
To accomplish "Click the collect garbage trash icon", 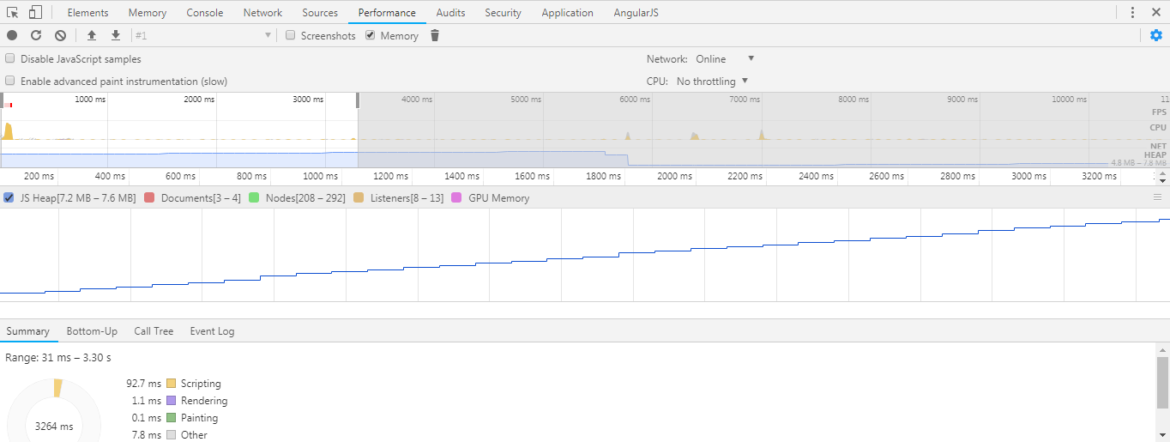I will [x=434, y=36].
